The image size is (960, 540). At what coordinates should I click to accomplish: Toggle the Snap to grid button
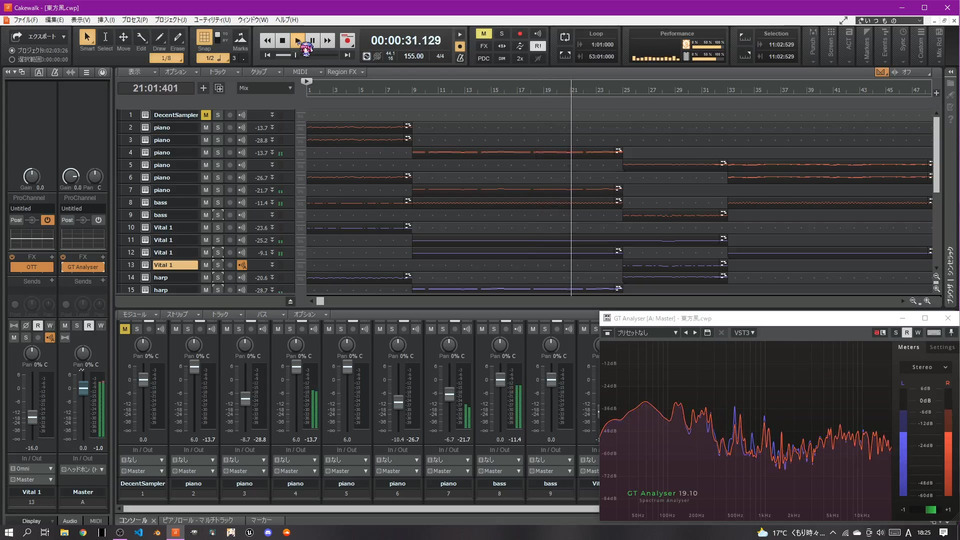tap(205, 38)
